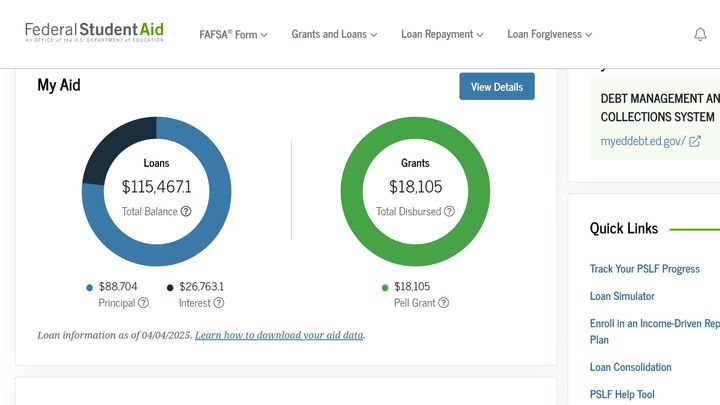
Task: Click the $115,467.1 loan total balance
Action: (157, 187)
